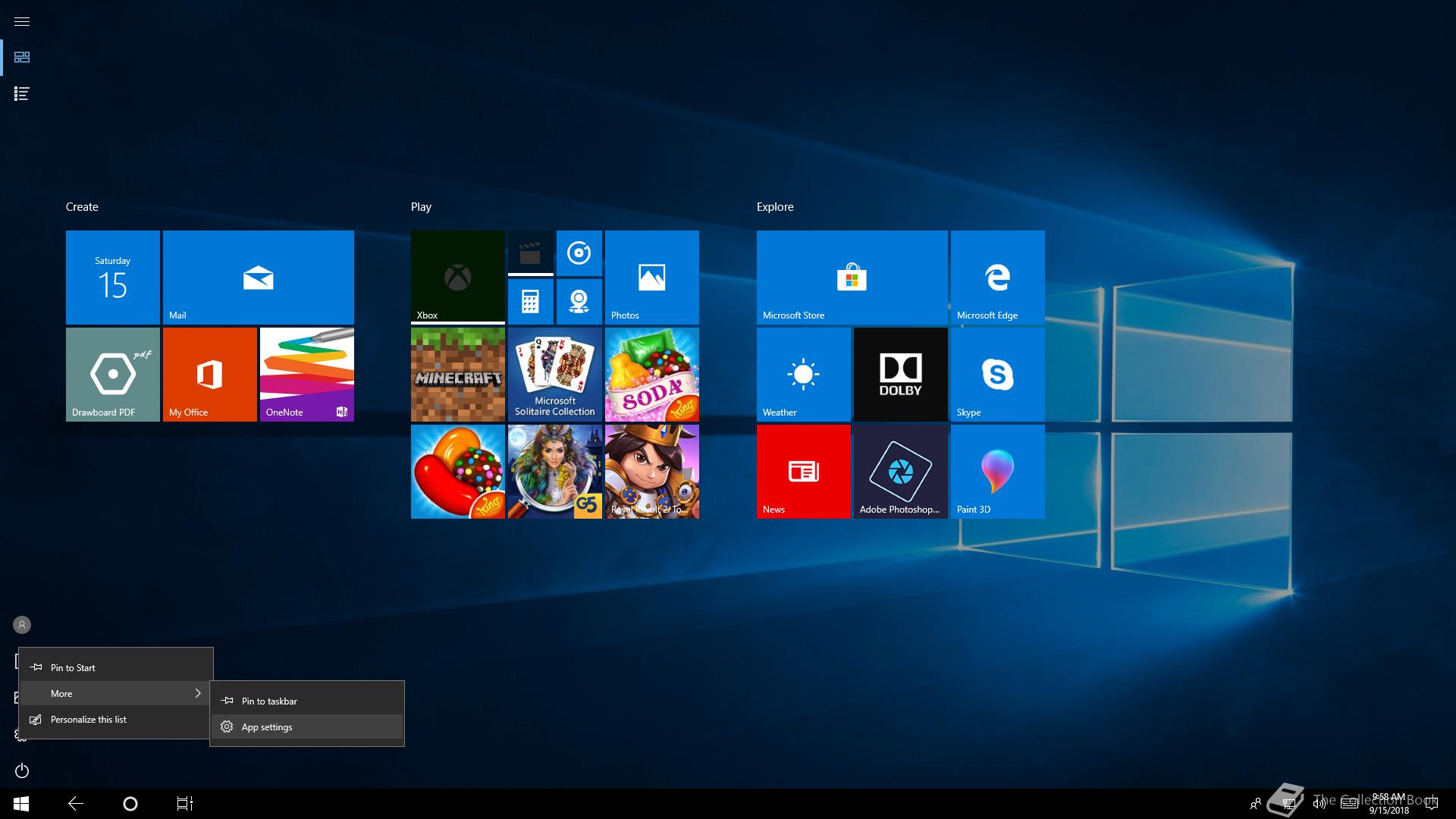
Task: Click the clock showing 9:58 AM
Action: click(x=1389, y=804)
